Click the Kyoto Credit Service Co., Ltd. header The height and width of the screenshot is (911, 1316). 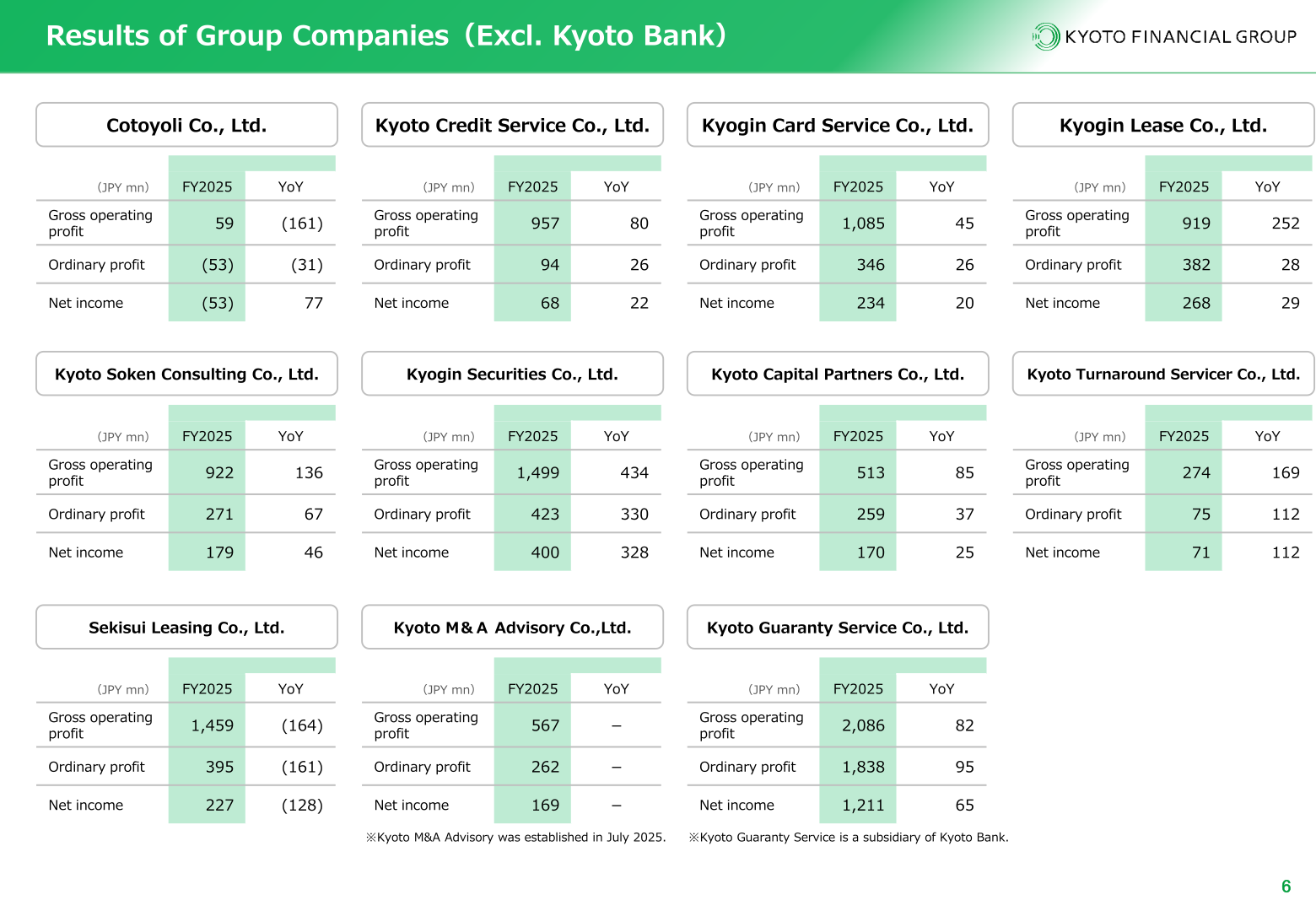(x=512, y=125)
